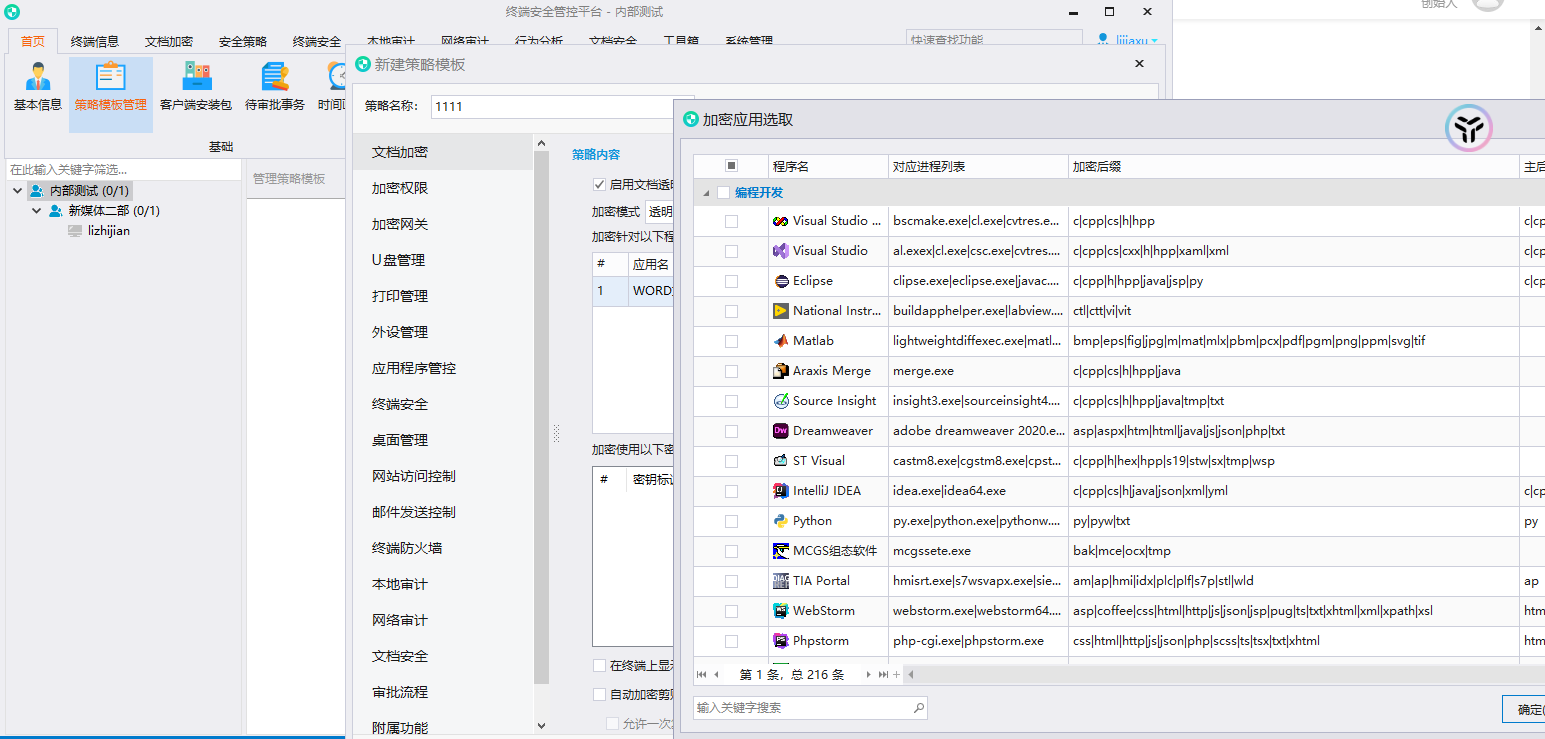Click the Visual Studio icon in the bscmake.exe row

tap(781, 221)
